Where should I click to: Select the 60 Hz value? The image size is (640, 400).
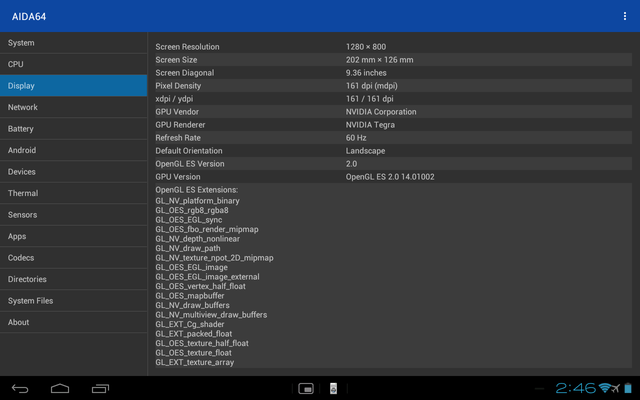tap(356, 138)
